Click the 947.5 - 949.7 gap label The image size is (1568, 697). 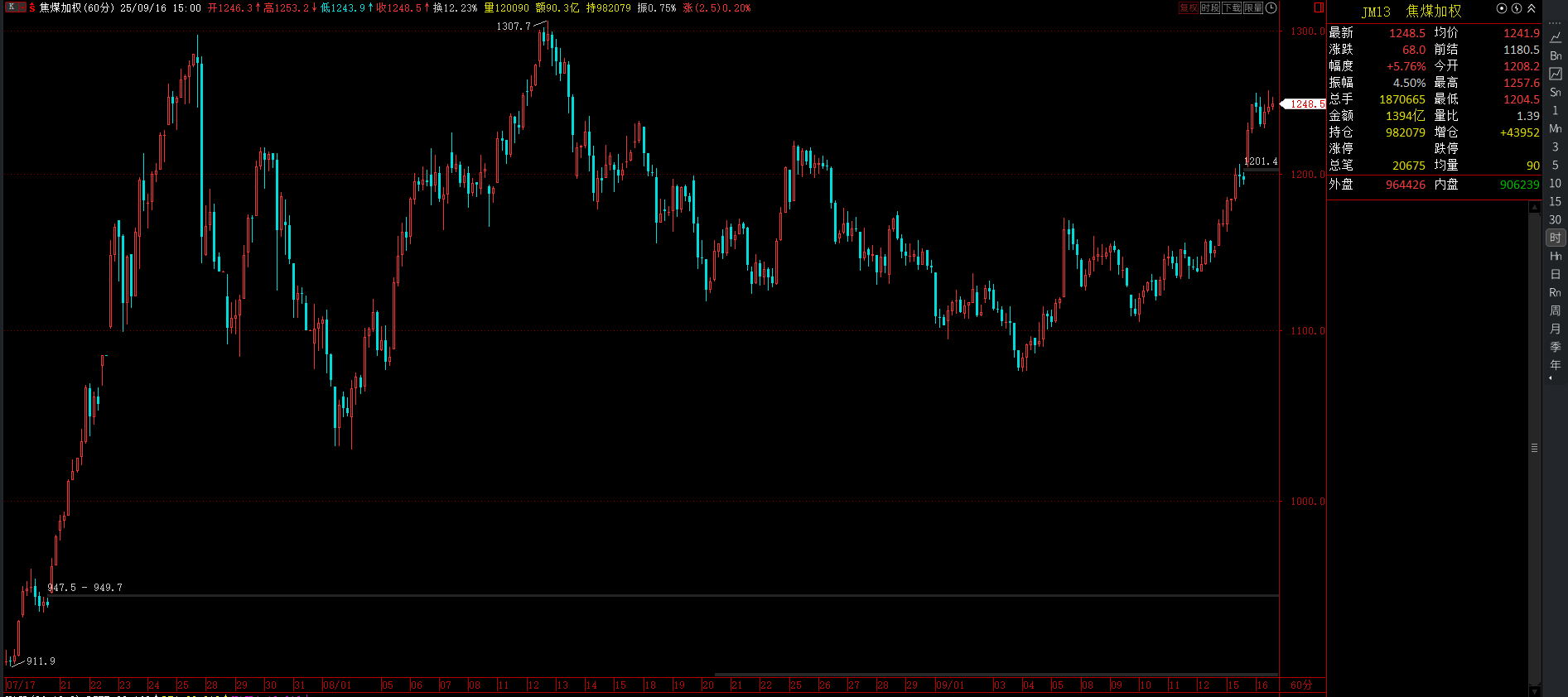(84, 588)
